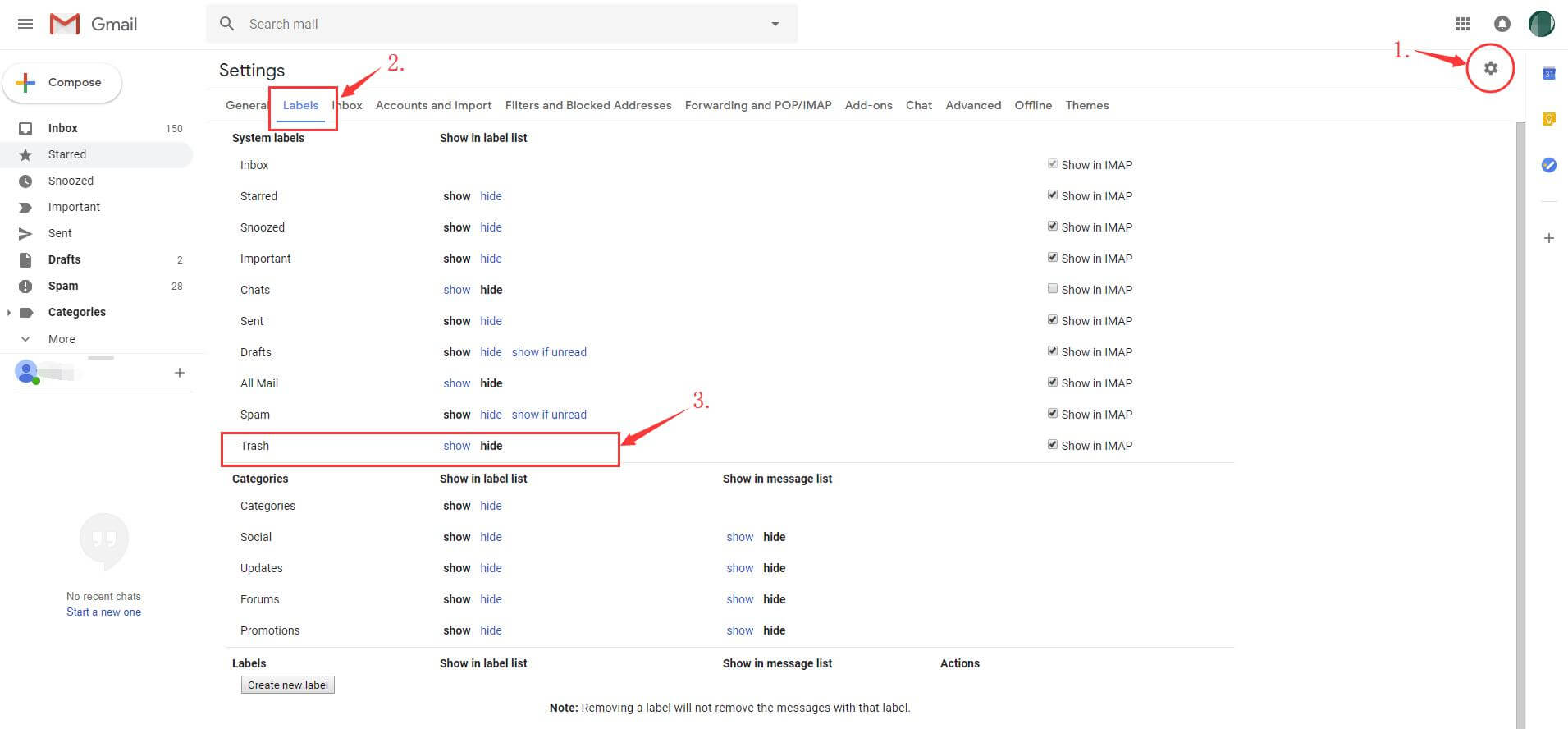Open Google Tasks side panel icon
Screen dimensions: 1568x729
tap(1548, 165)
